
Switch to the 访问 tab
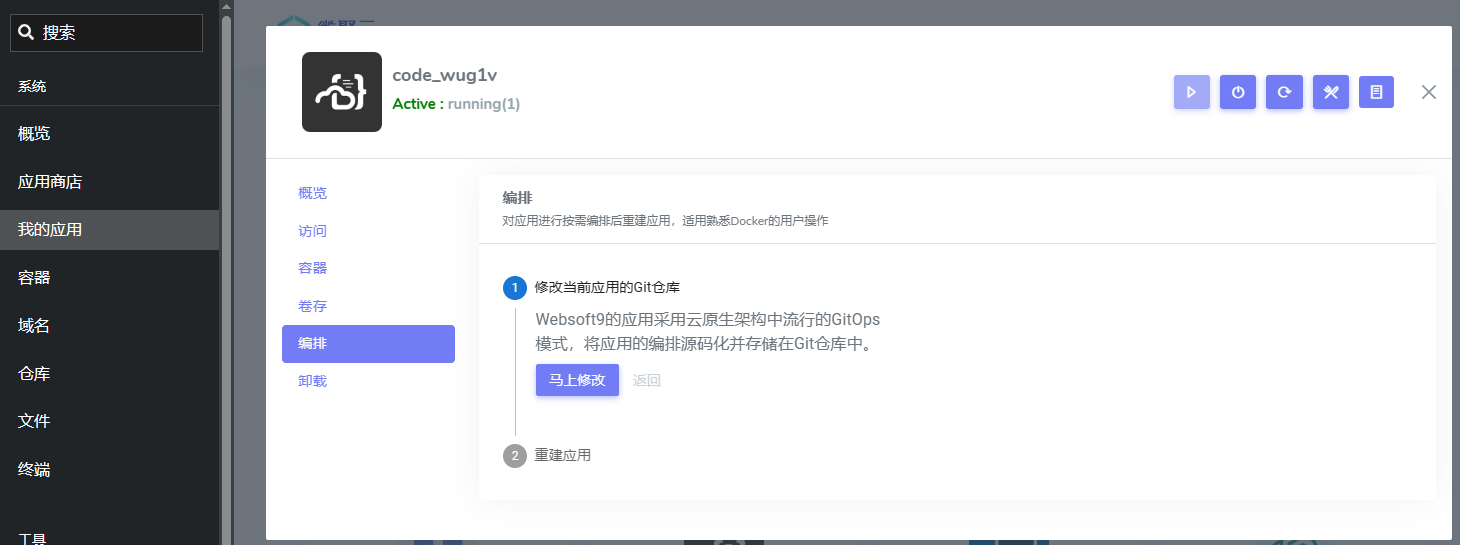click(313, 231)
